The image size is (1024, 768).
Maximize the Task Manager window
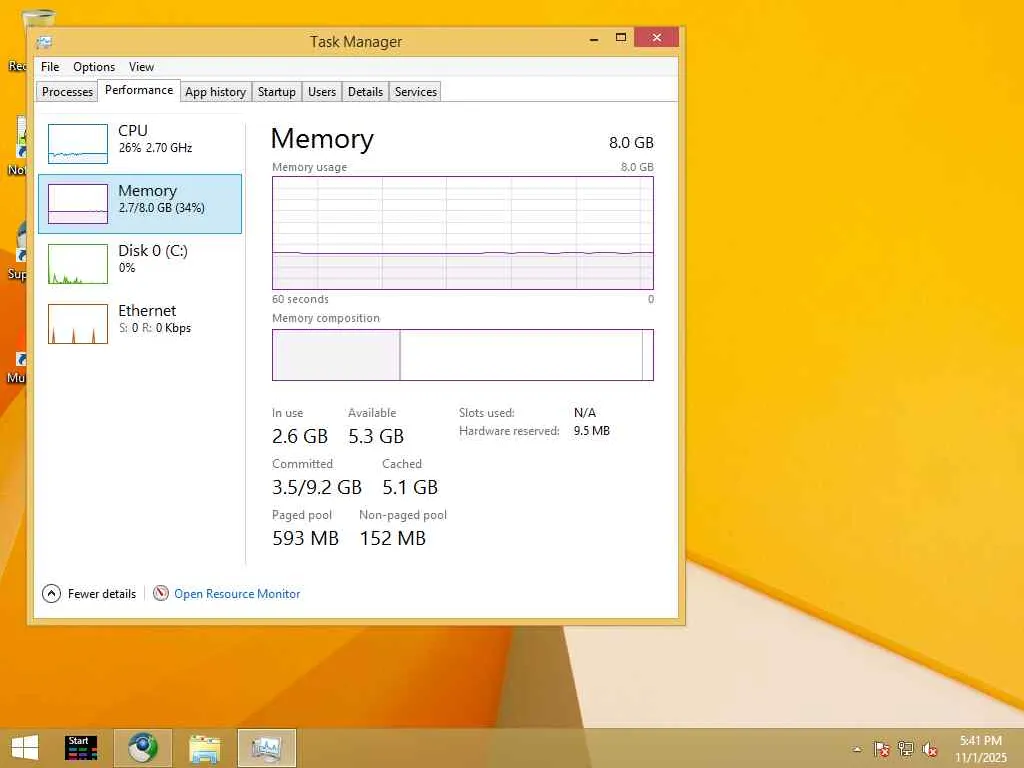(x=621, y=38)
